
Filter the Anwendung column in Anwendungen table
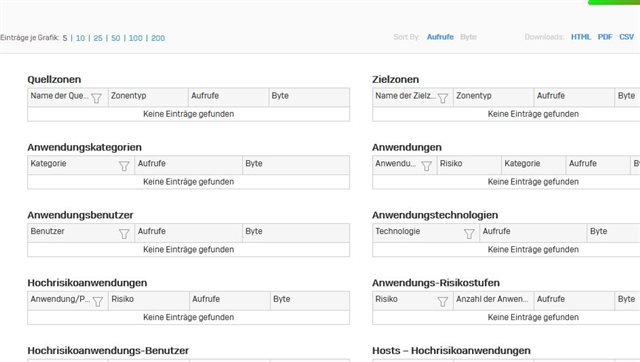pos(427,166)
